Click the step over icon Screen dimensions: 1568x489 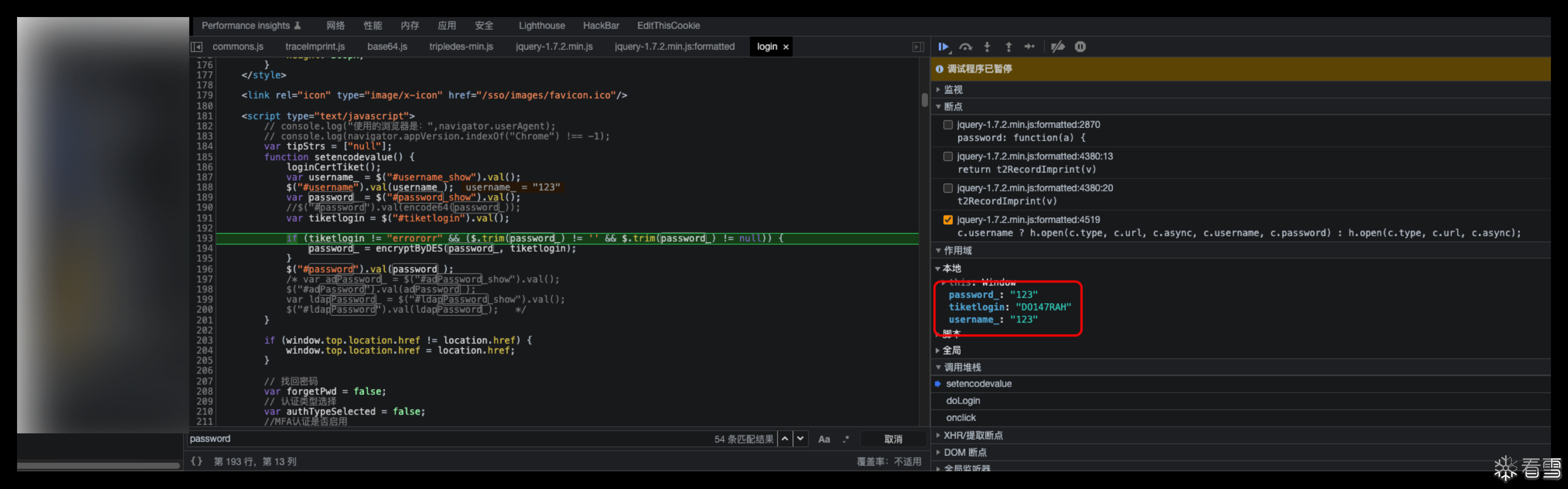965,47
